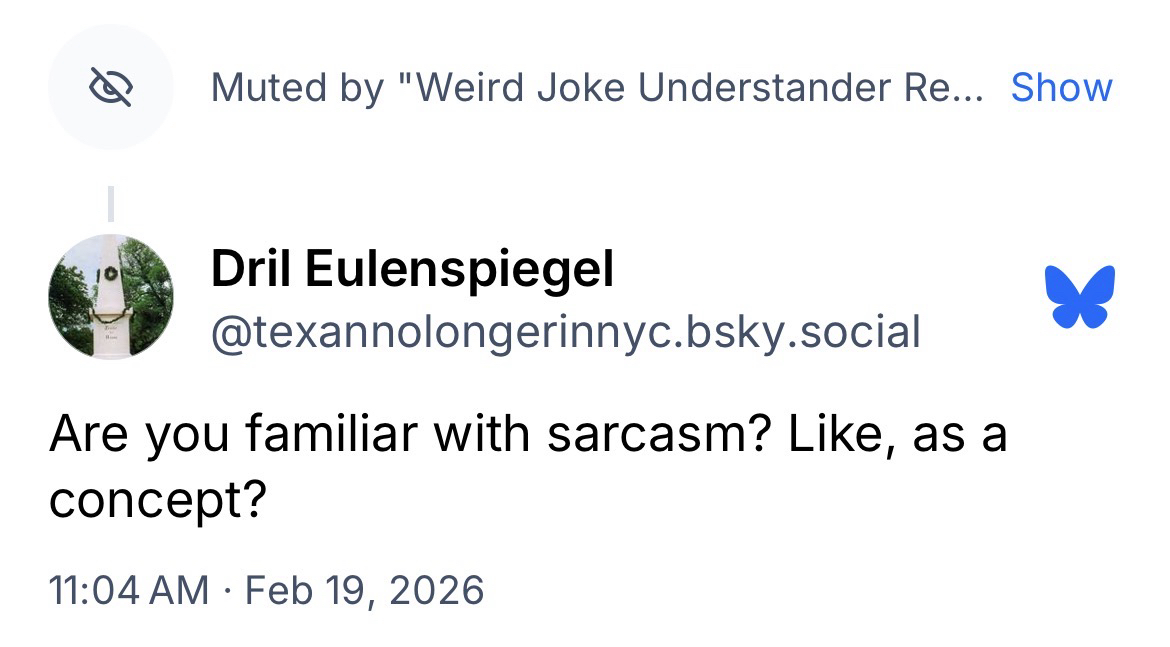Click the thread connector line above avatar
The image size is (1170, 647).
[x=110, y=203]
